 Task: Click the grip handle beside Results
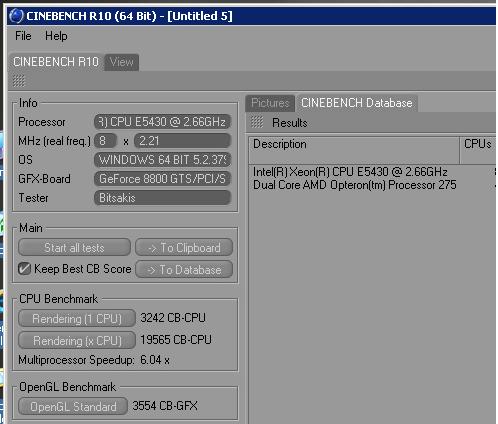[x=257, y=122]
